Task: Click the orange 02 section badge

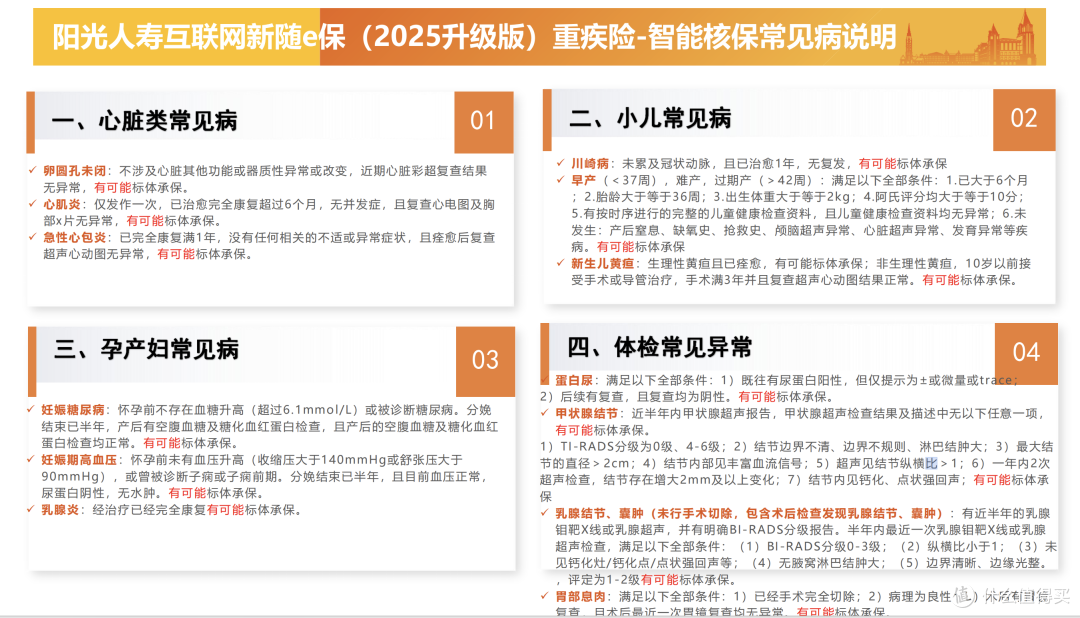Action: (x=1024, y=119)
